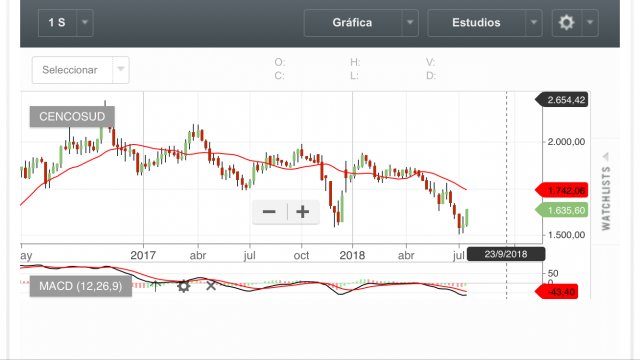Click the red -43,40 MACD value tag
Image resolution: width=640 pixels, height=360 pixels.
pyautogui.click(x=557, y=292)
